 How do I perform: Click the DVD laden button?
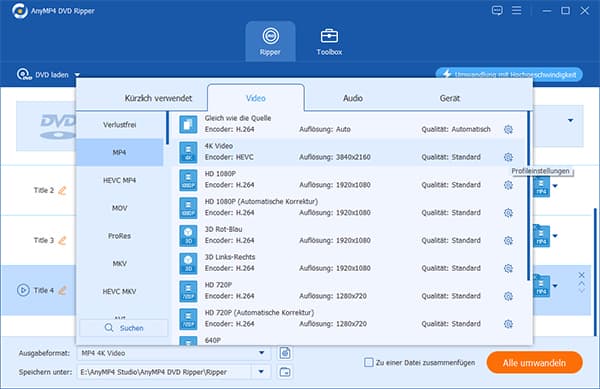coord(43,75)
